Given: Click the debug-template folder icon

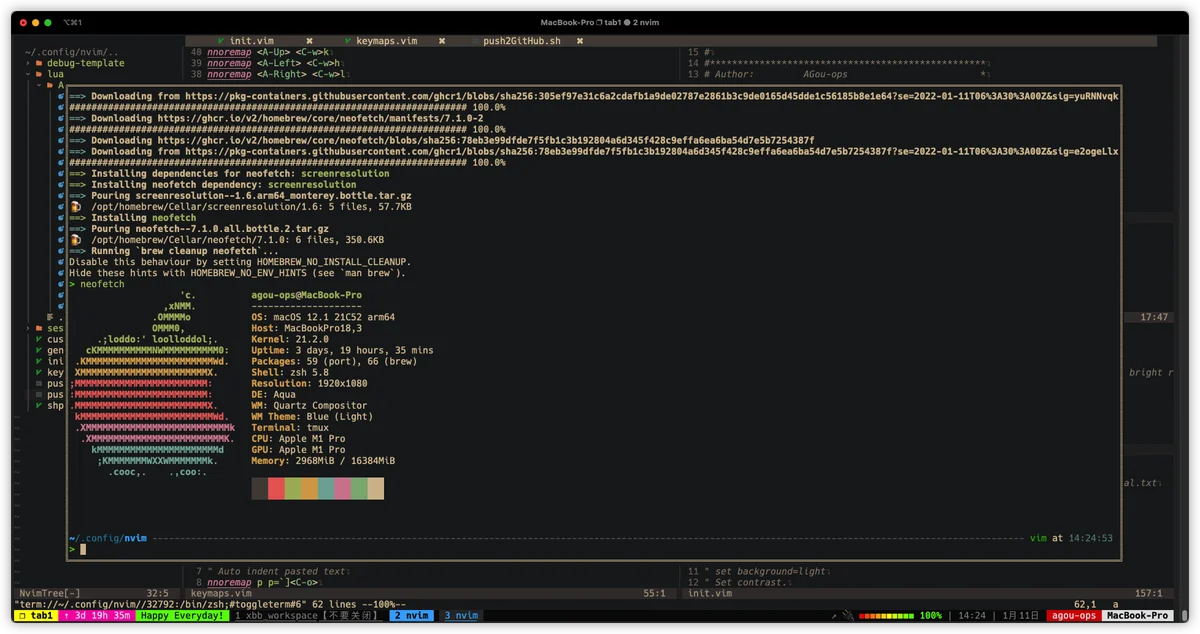Looking at the screenshot, I should click(39, 63).
